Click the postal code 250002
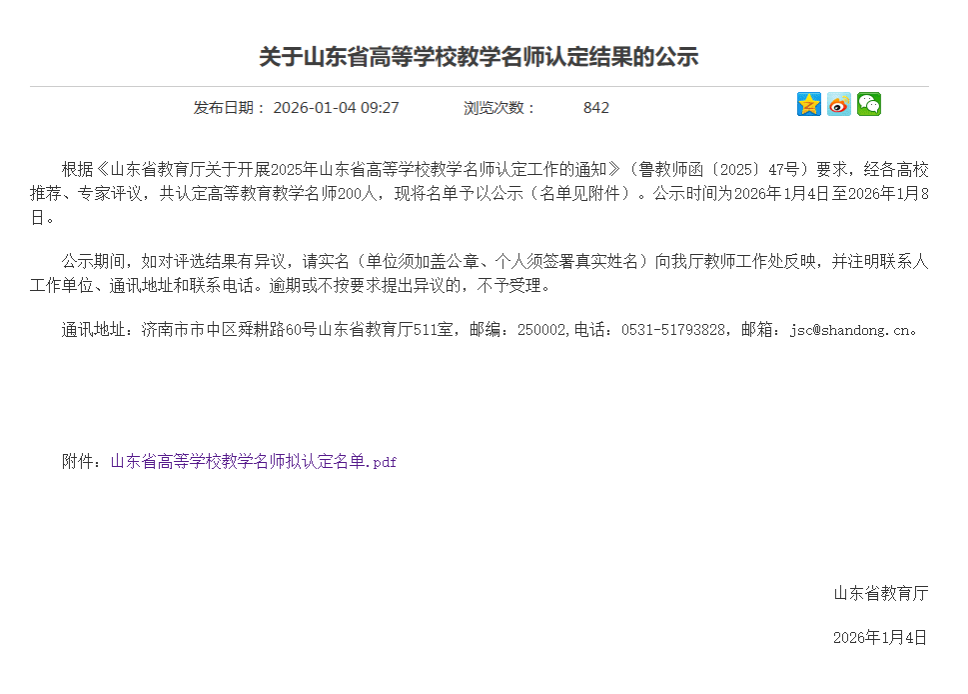968x694 pixels. click(542, 330)
